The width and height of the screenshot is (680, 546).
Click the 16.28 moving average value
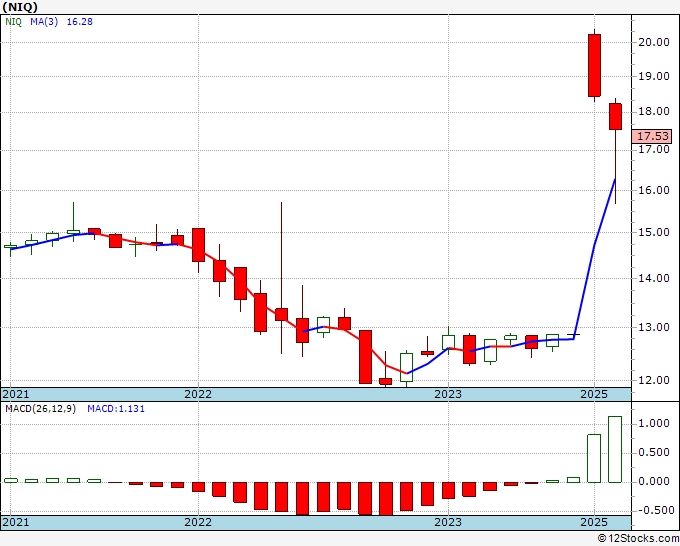pyautogui.click(x=80, y=22)
